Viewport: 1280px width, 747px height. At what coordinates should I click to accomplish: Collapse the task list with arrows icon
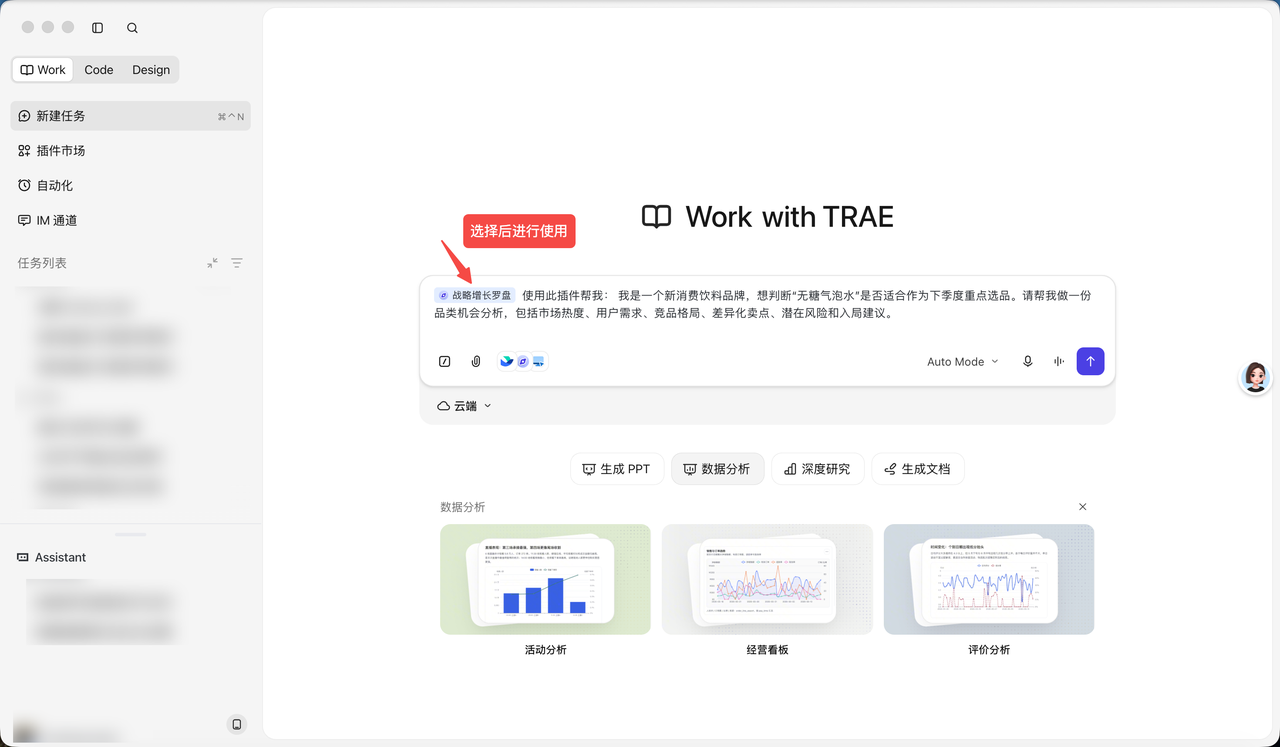coord(212,263)
